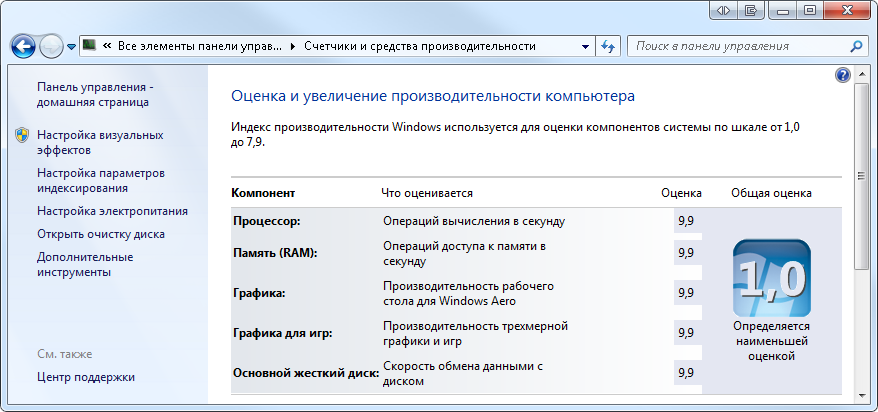Click the shield icon beside visual effects
This screenshot has height=412, width=878.
coord(22,135)
